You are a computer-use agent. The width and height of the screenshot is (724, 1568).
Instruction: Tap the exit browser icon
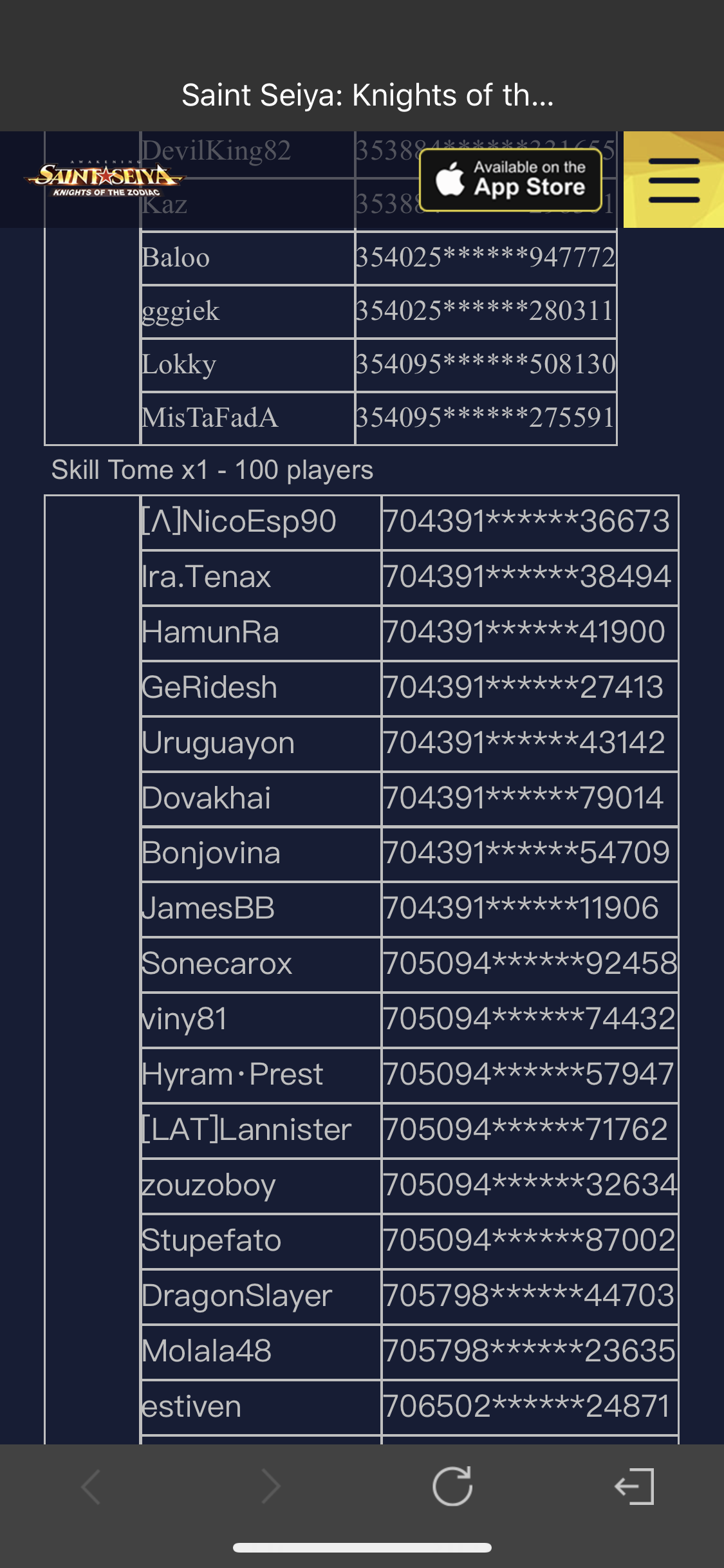click(x=634, y=1487)
